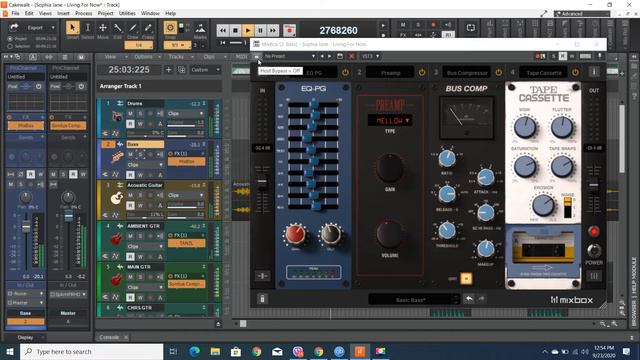Open the Views menu

pyautogui.click(x=45, y=13)
